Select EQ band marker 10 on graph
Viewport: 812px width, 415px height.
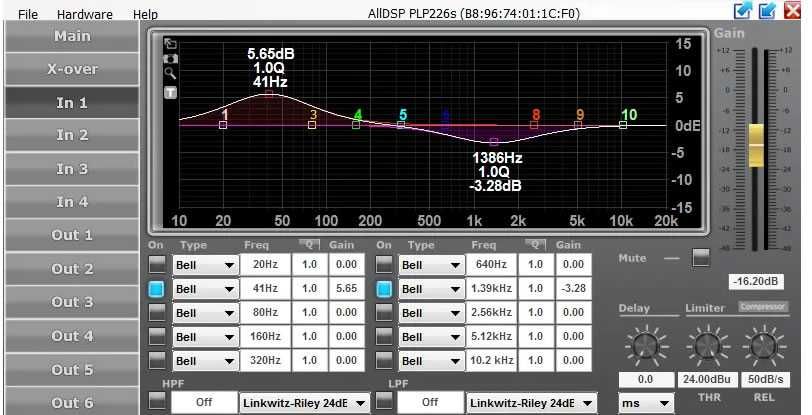pyautogui.click(x=623, y=125)
